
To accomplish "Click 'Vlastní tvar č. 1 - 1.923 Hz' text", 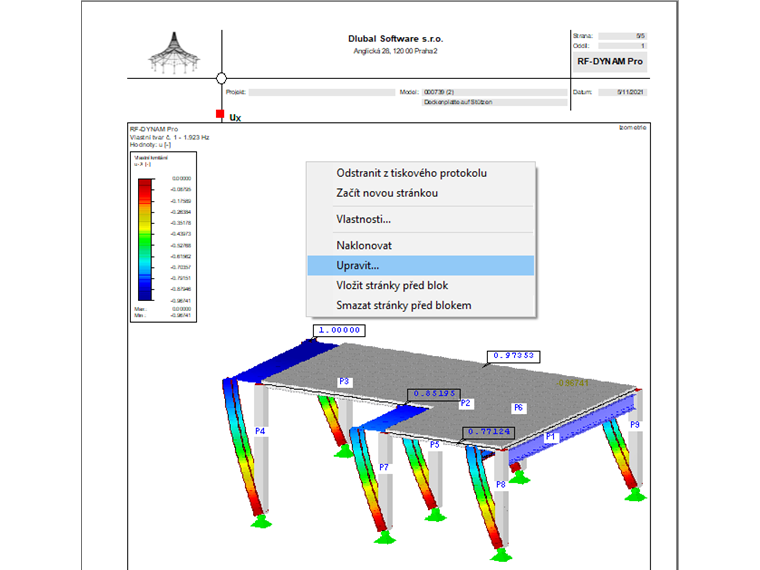I will (170, 137).
